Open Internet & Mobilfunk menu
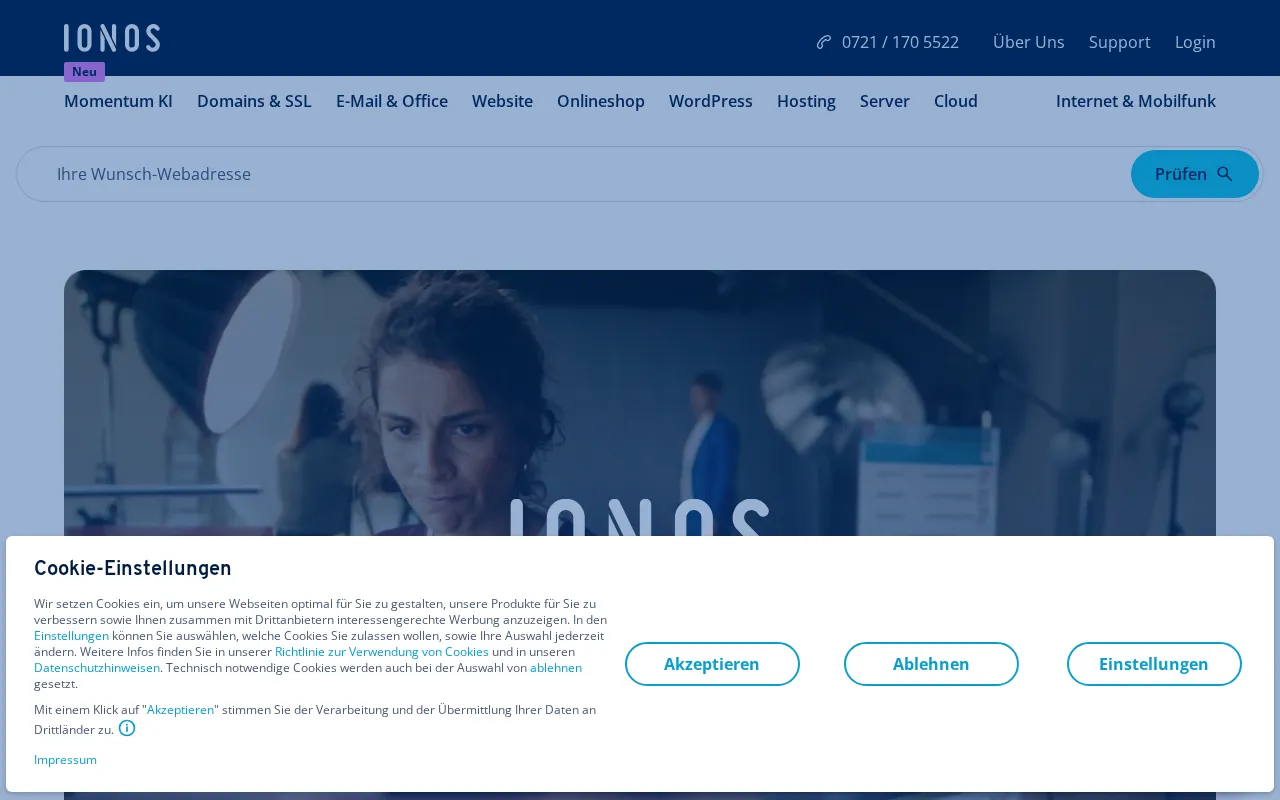 1136,101
